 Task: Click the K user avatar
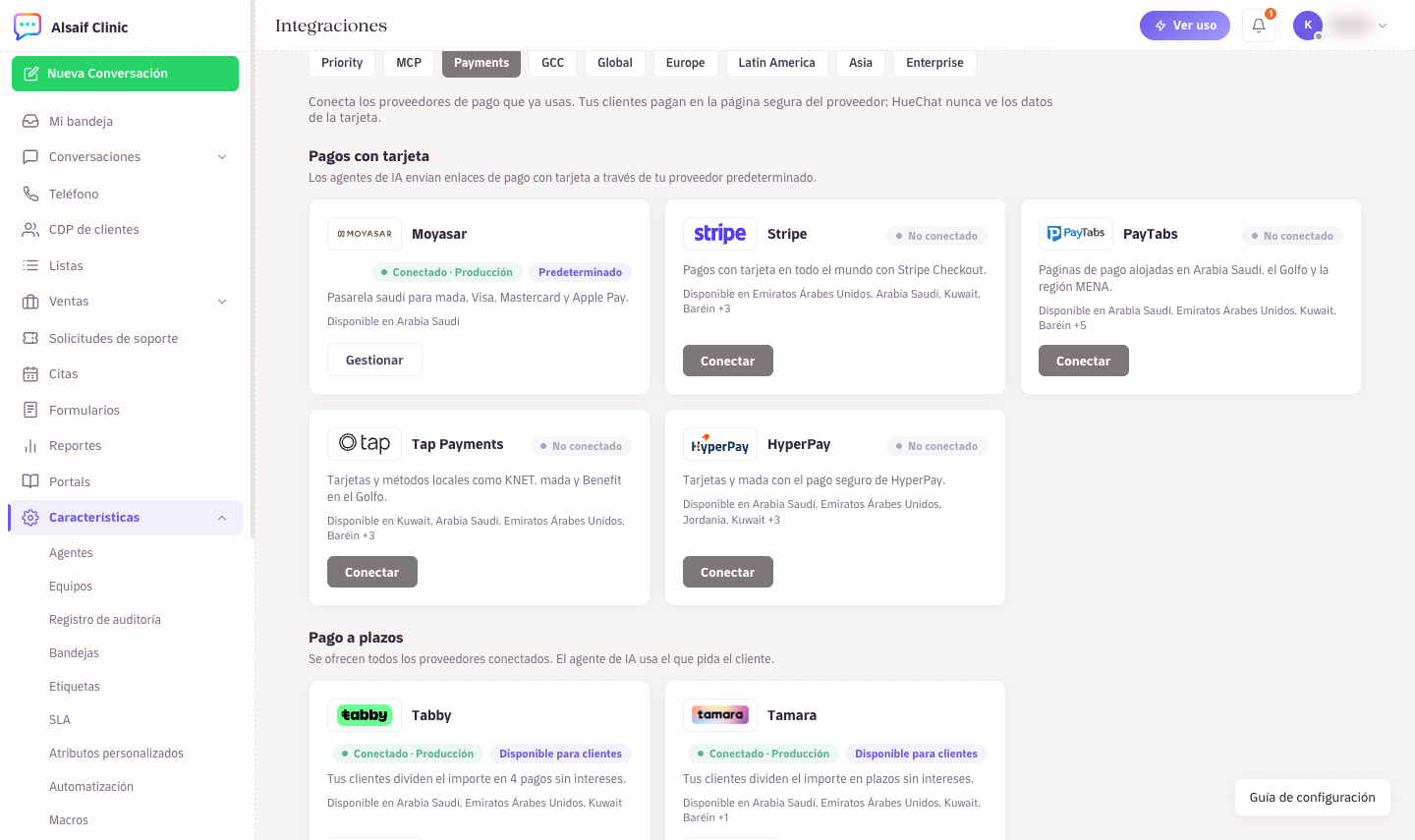pos(1308,26)
